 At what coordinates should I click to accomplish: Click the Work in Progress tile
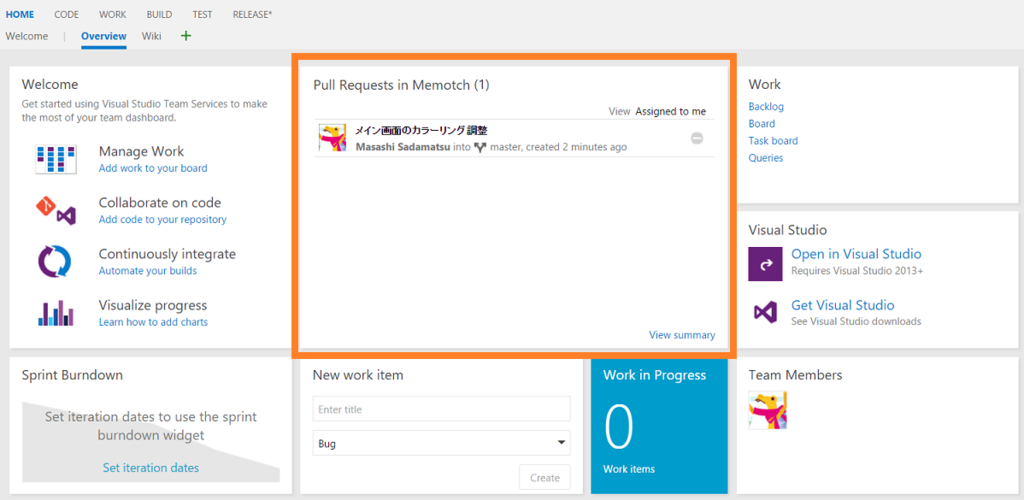coord(659,426)
